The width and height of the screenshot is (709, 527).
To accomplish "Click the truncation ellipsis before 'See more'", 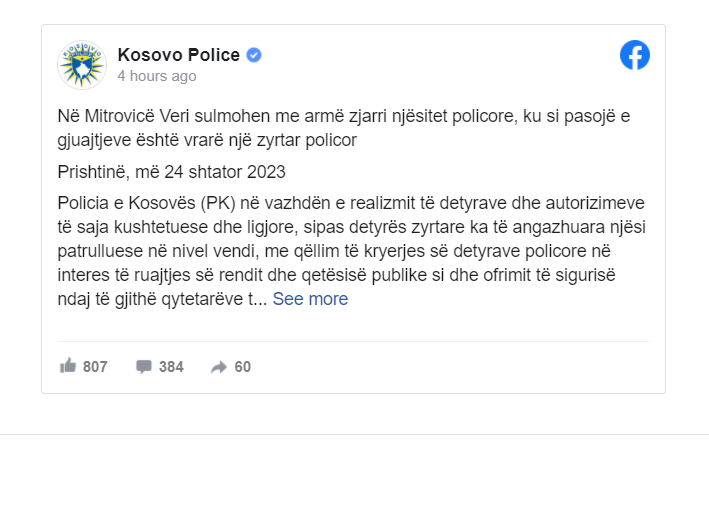I will pos(260,300).
